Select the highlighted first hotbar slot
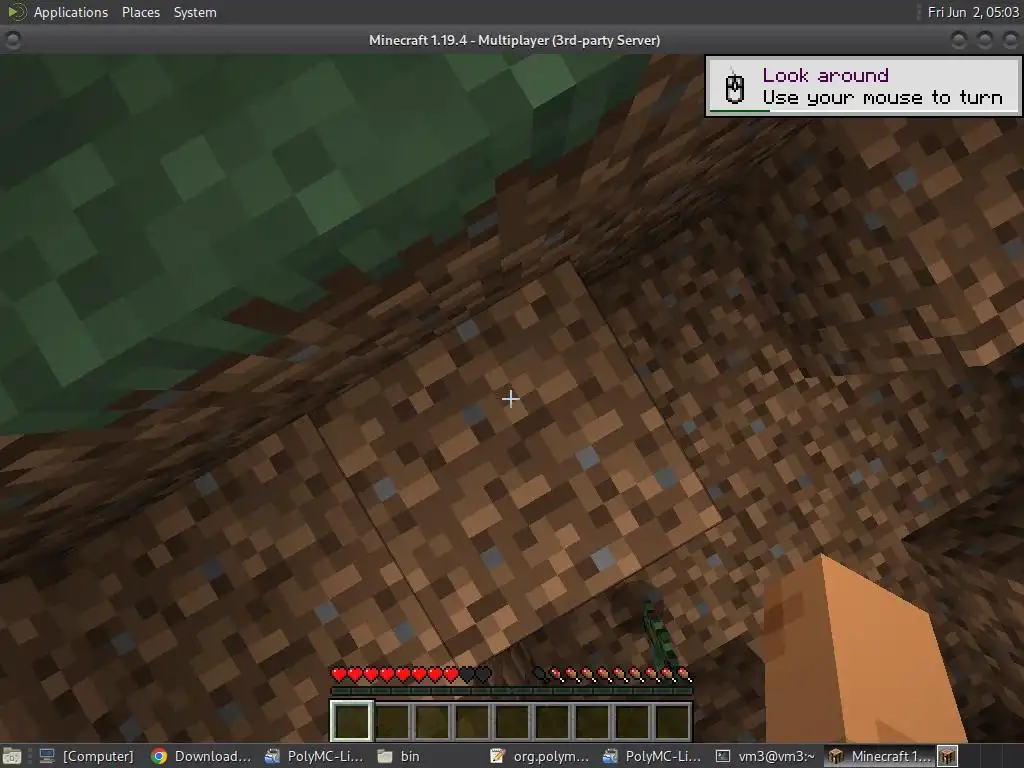Viewport: 1024px width, 768px height. 352,720
